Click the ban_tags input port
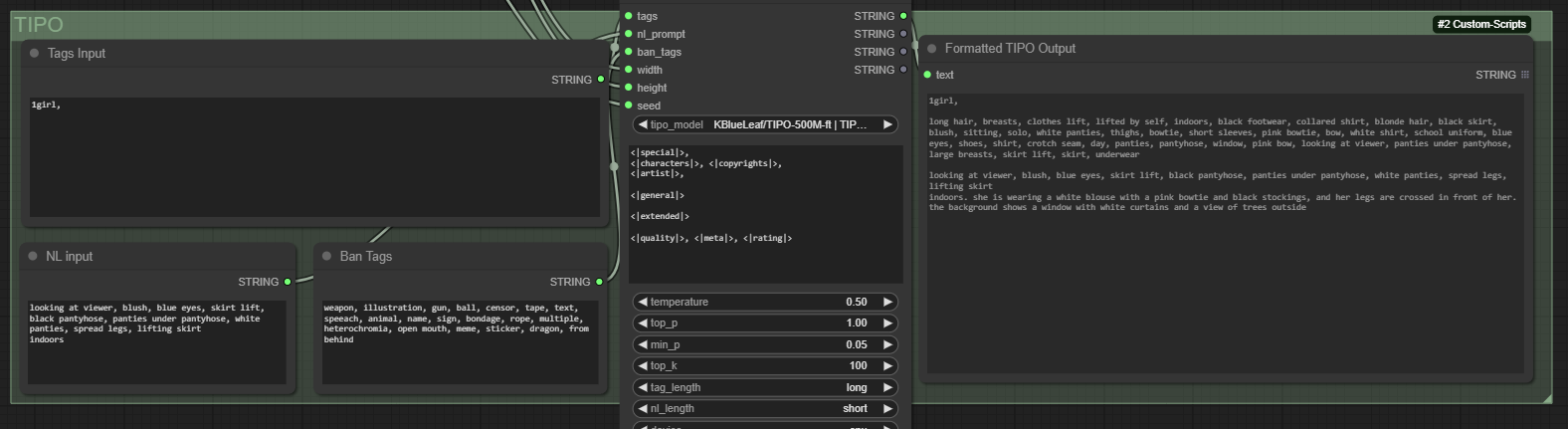Image resolution: width=1568 pixels, height=429 pixels. 628,52
